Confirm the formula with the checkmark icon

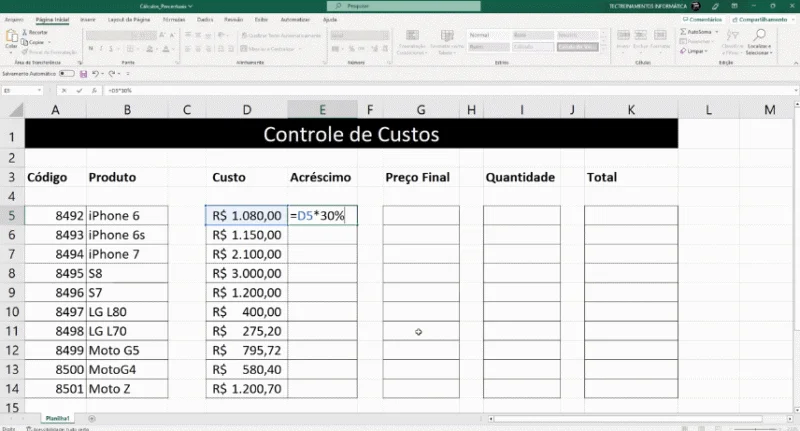tap(79, 90)
